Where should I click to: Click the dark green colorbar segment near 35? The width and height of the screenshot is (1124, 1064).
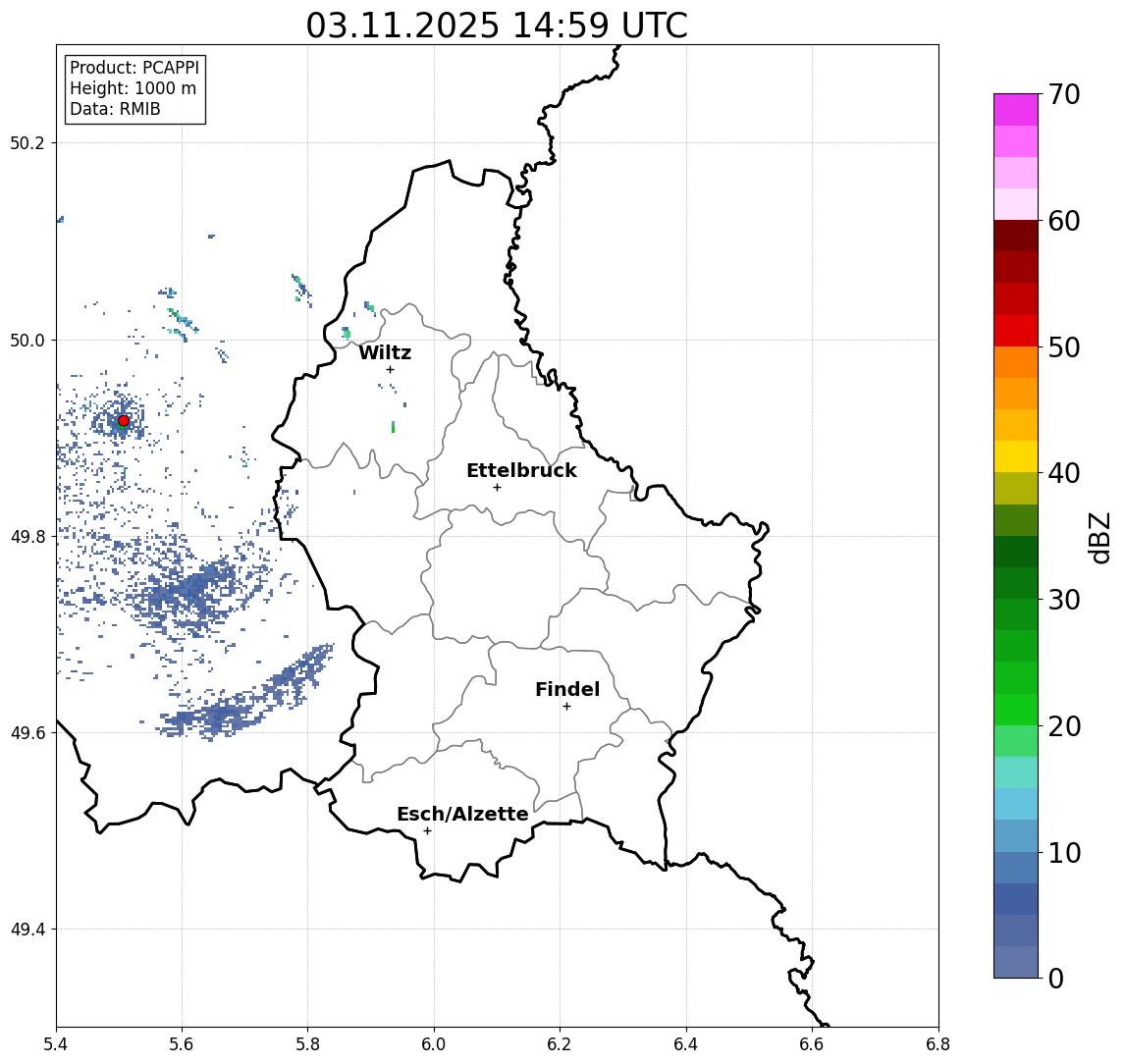pyautogui.click(x=1016, y=552)
